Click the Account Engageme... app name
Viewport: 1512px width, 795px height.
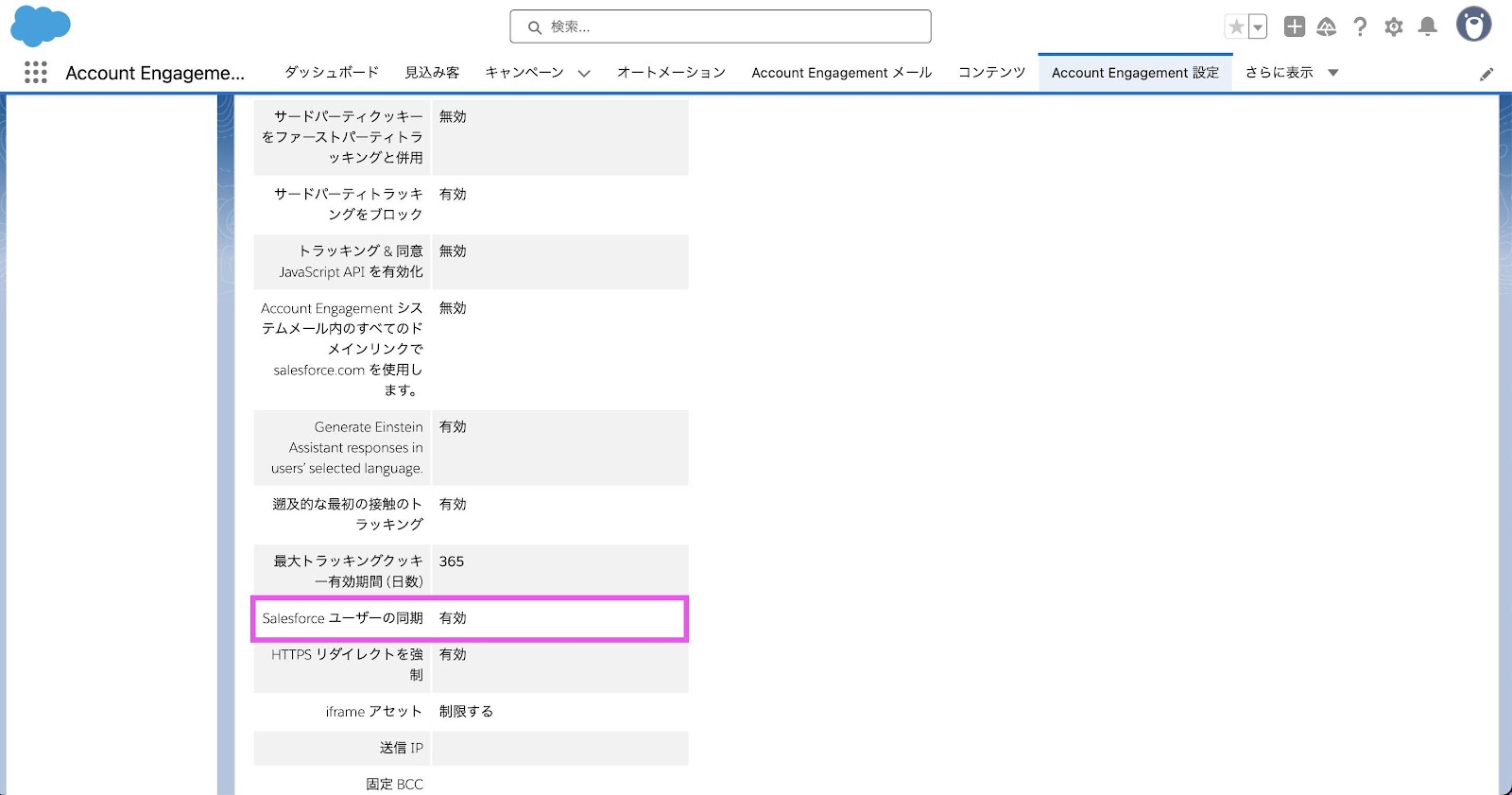point(155,73)
